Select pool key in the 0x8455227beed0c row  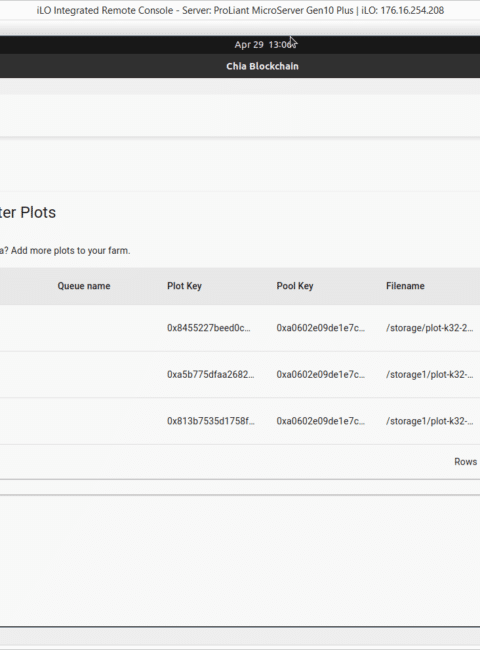pyautogui.click(x=320, y=328)
